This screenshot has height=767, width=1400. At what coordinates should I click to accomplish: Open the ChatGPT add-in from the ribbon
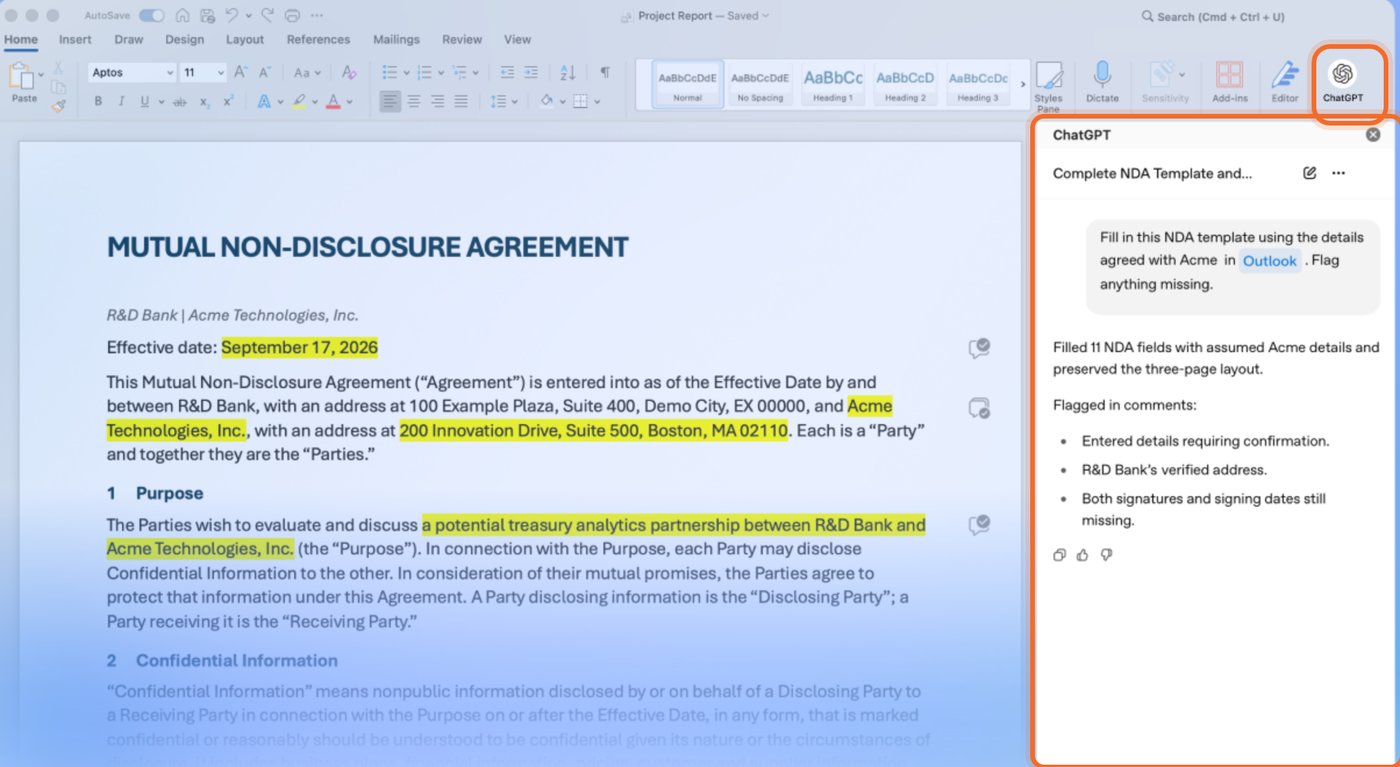click(1342, 82)
